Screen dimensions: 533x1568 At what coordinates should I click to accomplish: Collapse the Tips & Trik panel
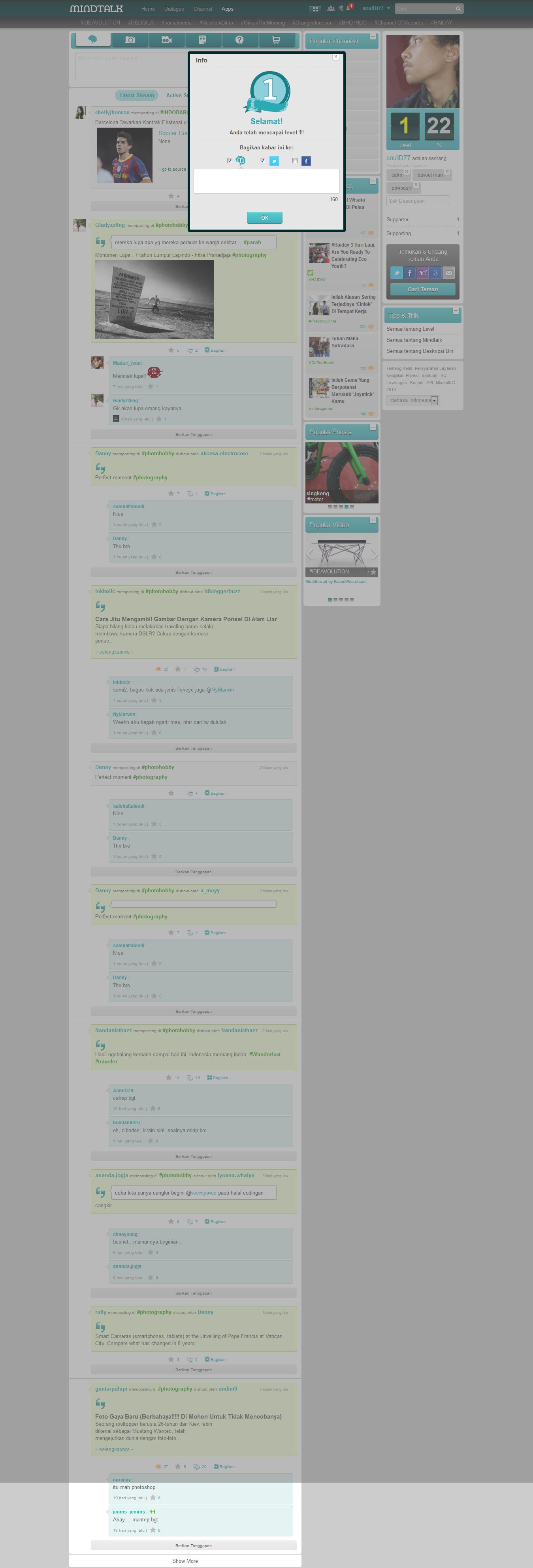[x=456, y=311]
